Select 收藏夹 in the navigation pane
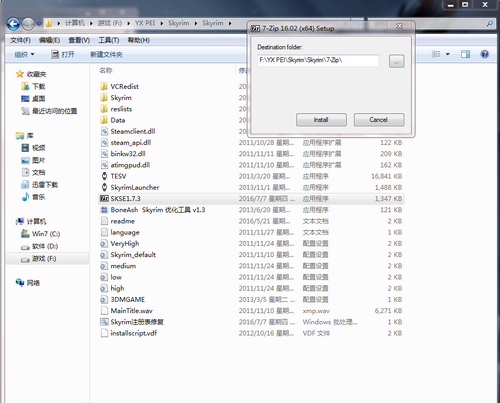Viewport: 500px width, 403px height. point(36,74)
